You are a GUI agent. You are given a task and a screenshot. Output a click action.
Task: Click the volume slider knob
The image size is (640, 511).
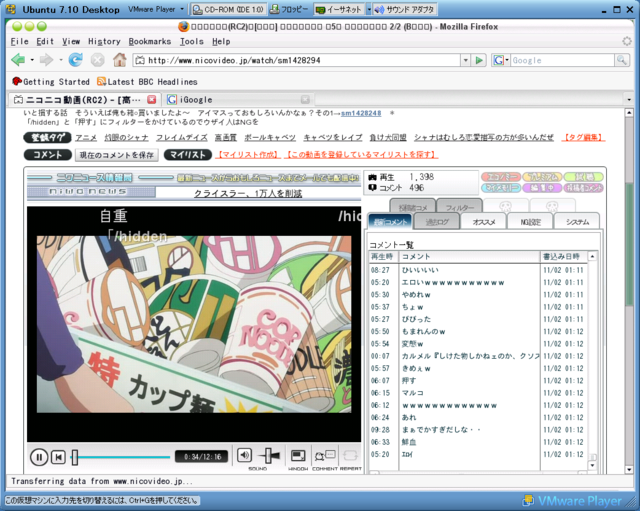[x=269, y=455]
